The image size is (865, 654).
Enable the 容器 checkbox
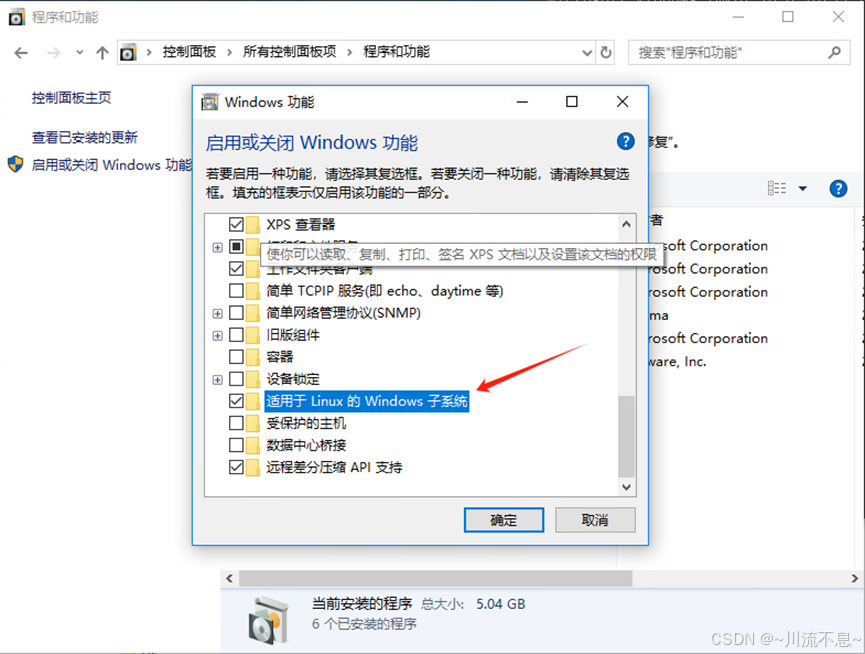[x=236, y=357]
